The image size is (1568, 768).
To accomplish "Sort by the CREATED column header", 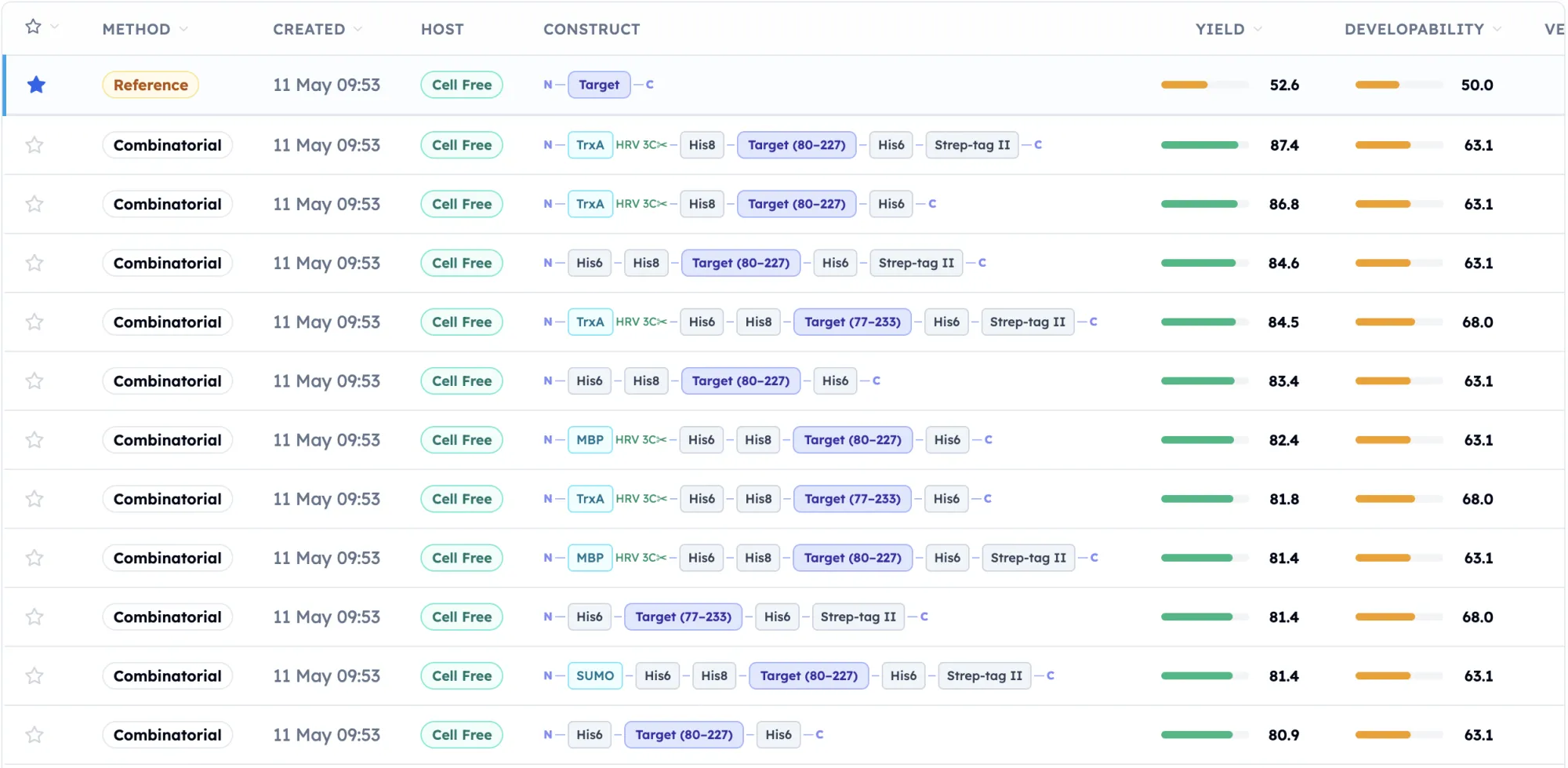I will click(318, 29).
